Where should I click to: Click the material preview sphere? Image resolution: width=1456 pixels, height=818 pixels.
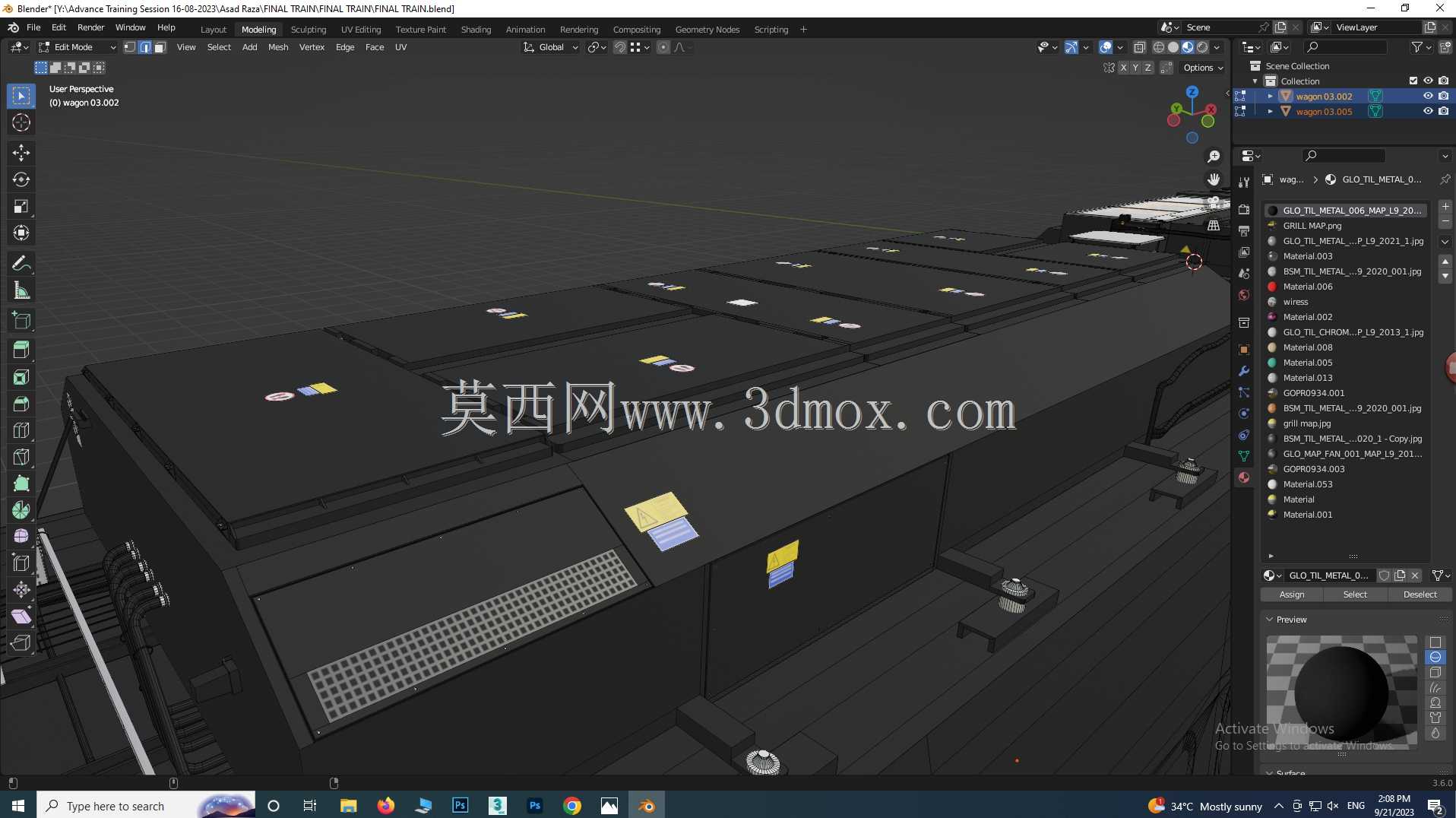1341,692
